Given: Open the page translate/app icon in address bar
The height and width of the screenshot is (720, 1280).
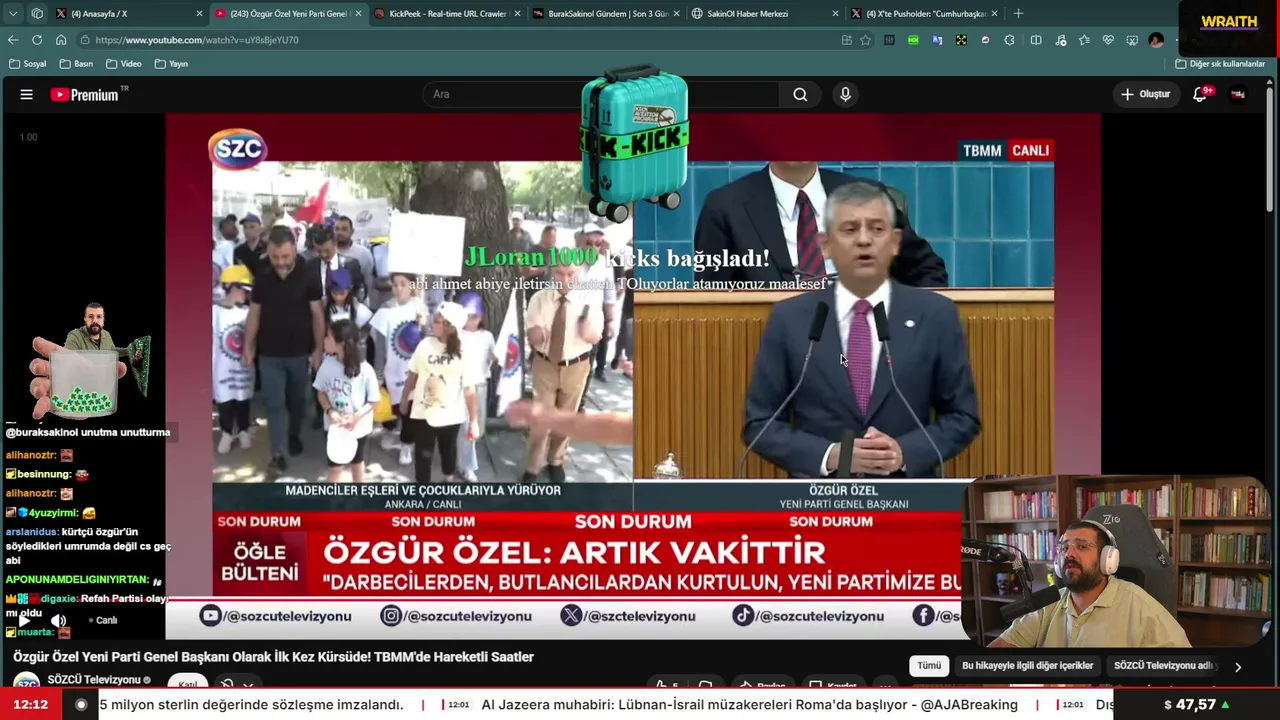Looking at the screenshot, I should click(x=847, y=40).
